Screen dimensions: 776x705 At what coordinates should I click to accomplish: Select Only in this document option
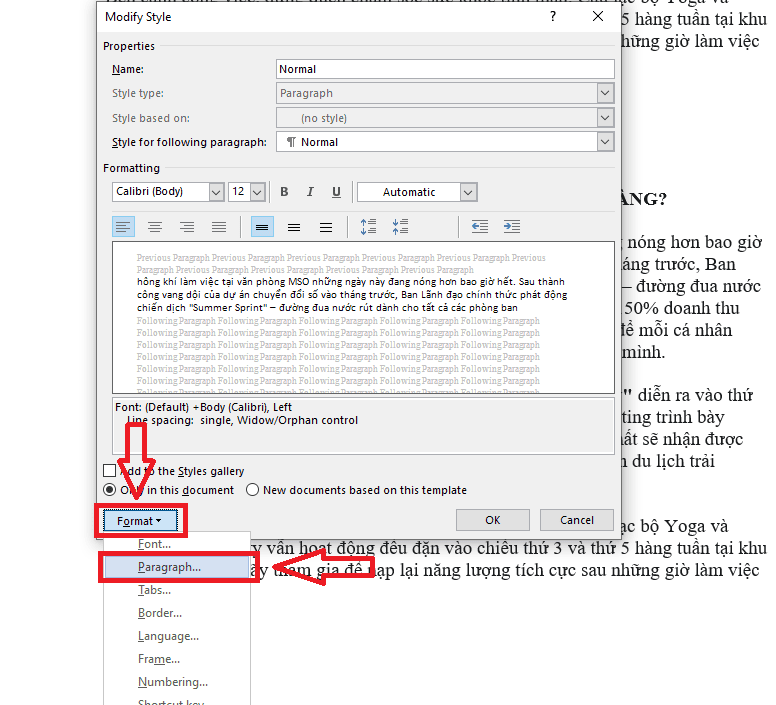[110, 490]
